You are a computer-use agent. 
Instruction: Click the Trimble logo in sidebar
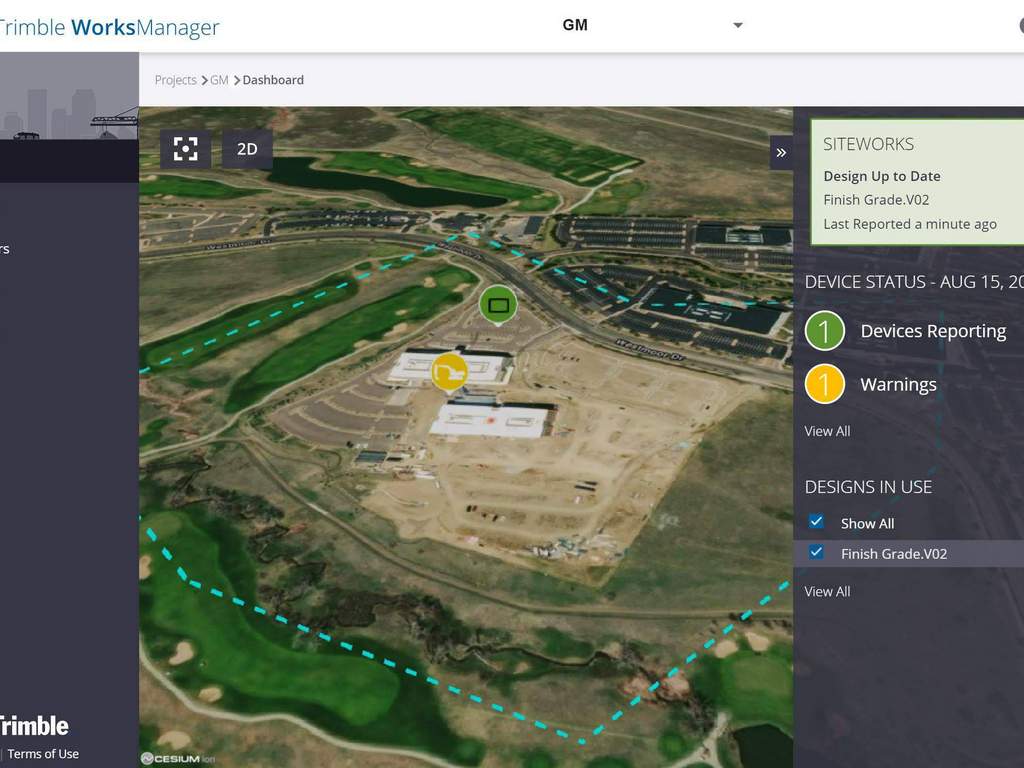(34, 726)
